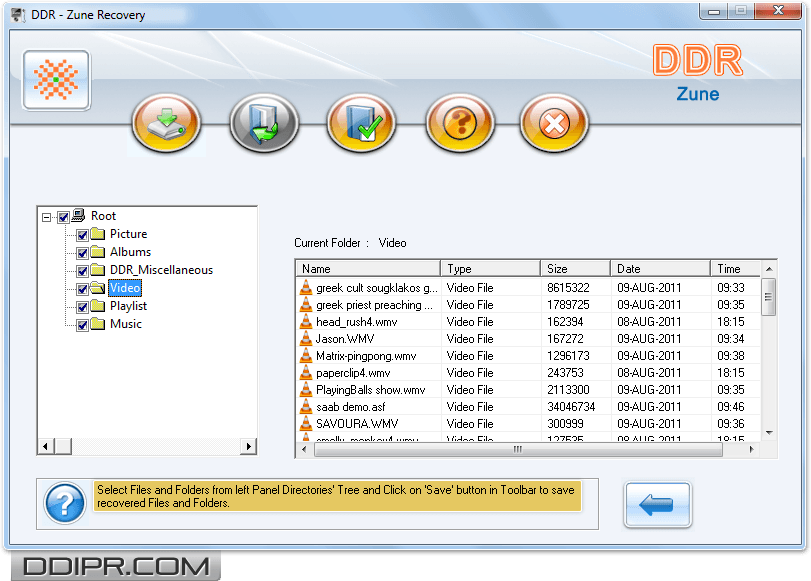Click the size value 8615322
The width and height of the screenshot is (811, 581).
[x=568, y=288]
